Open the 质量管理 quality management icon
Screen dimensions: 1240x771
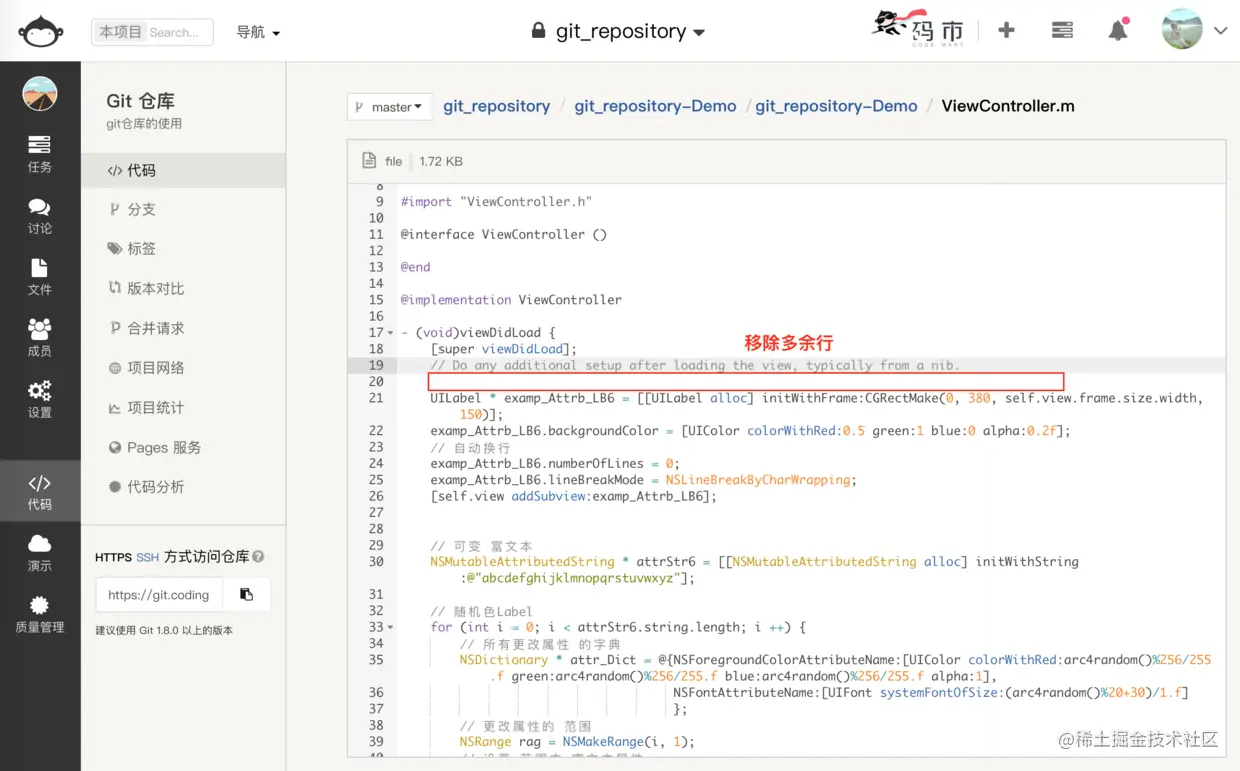(39, 615)
